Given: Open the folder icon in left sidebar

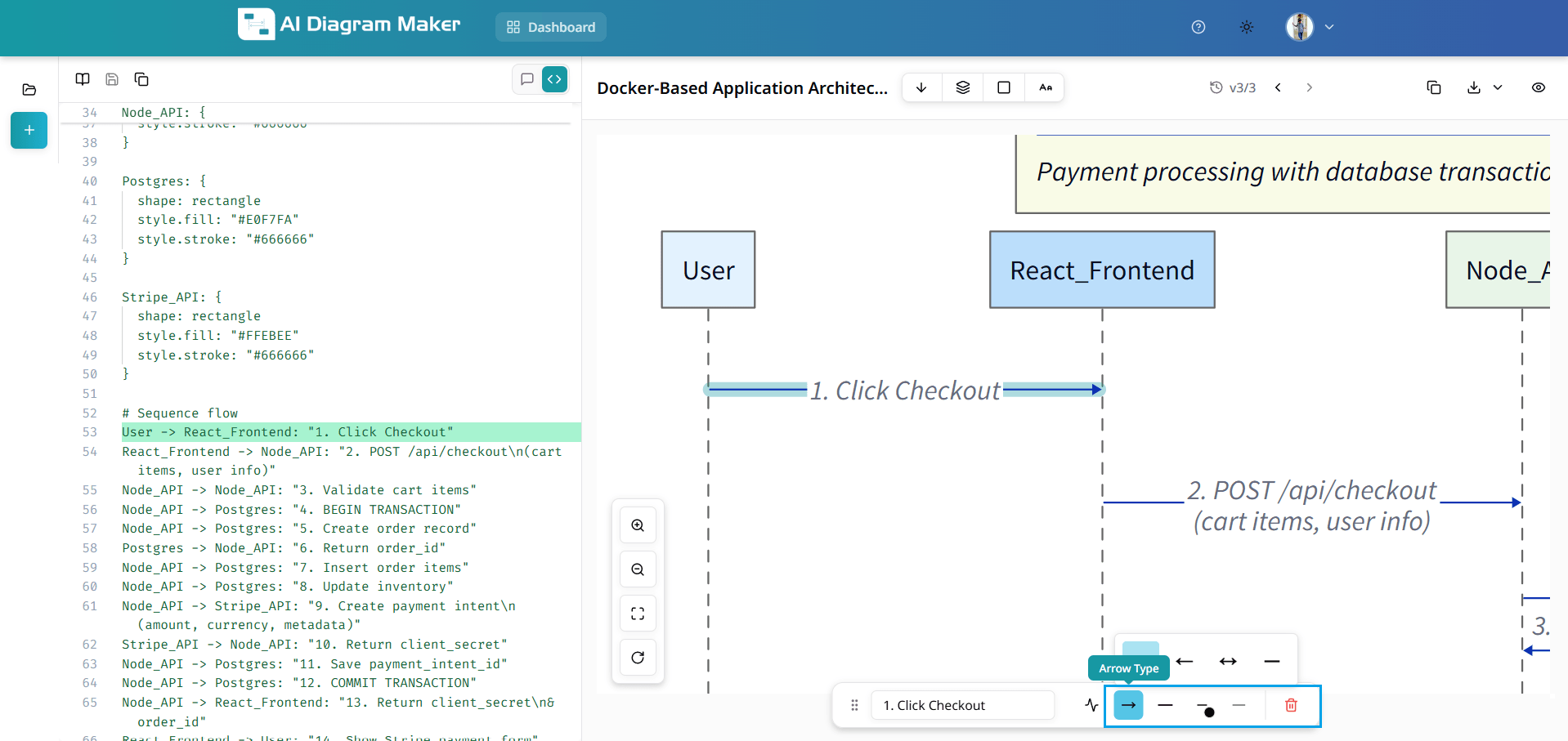Looking at the screenshot, I should tap(29, 90).
